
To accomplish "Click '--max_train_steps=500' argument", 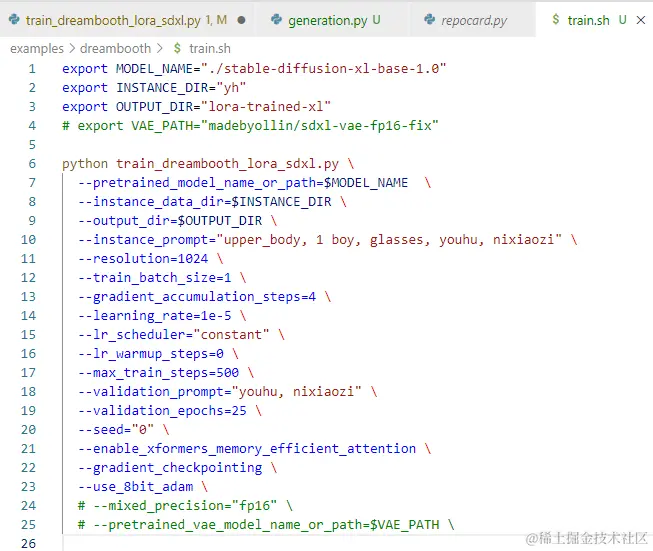I will click(x=158, y=373).
